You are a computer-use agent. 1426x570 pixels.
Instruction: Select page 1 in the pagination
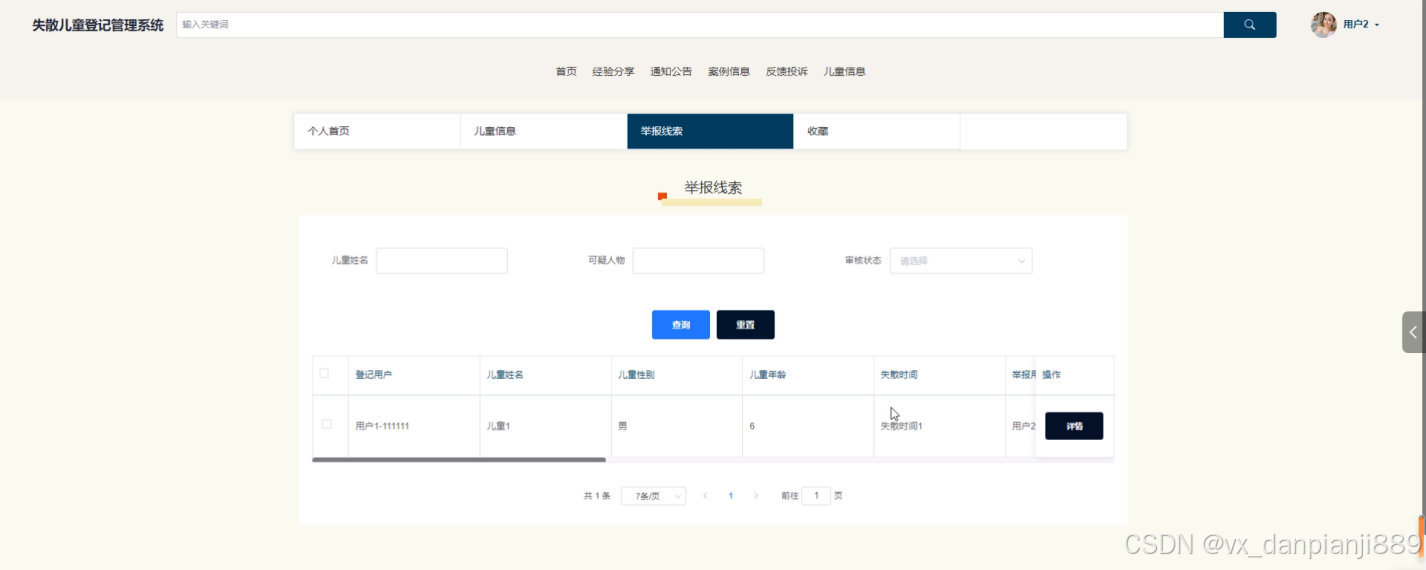coord(731,496)
